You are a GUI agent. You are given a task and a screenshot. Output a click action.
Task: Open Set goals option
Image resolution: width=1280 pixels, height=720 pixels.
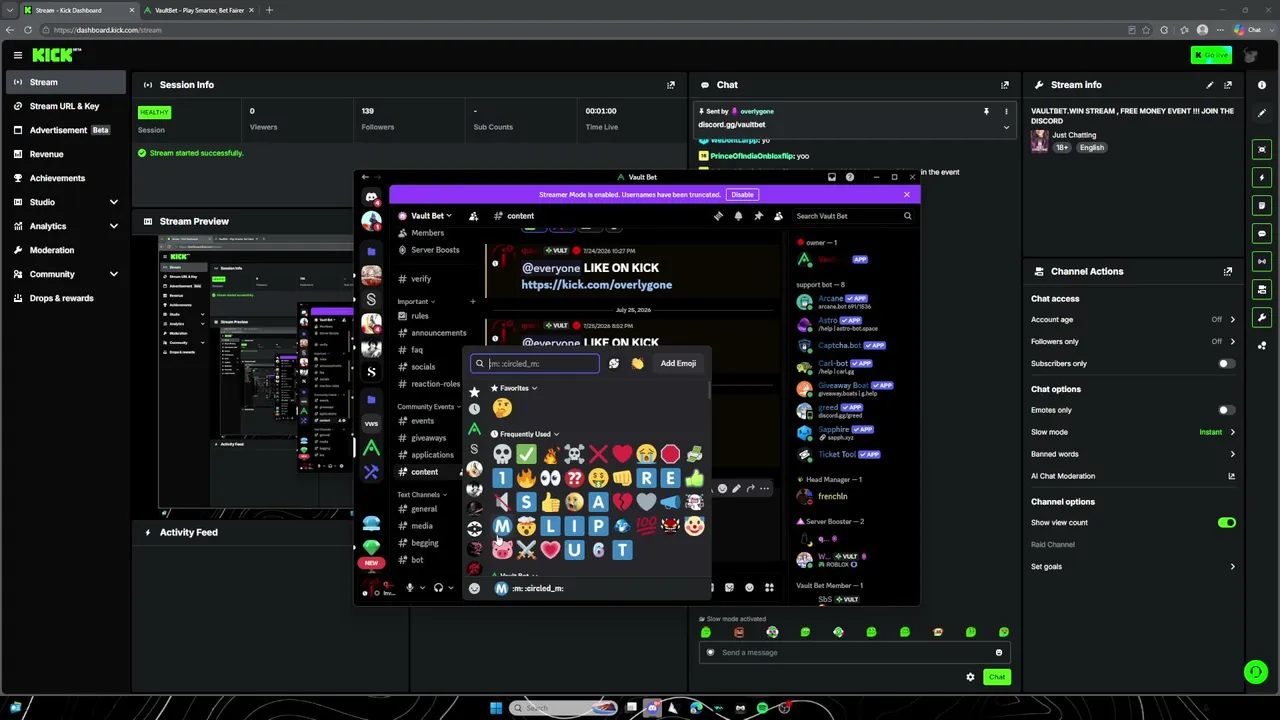[x=1133, y=567]
